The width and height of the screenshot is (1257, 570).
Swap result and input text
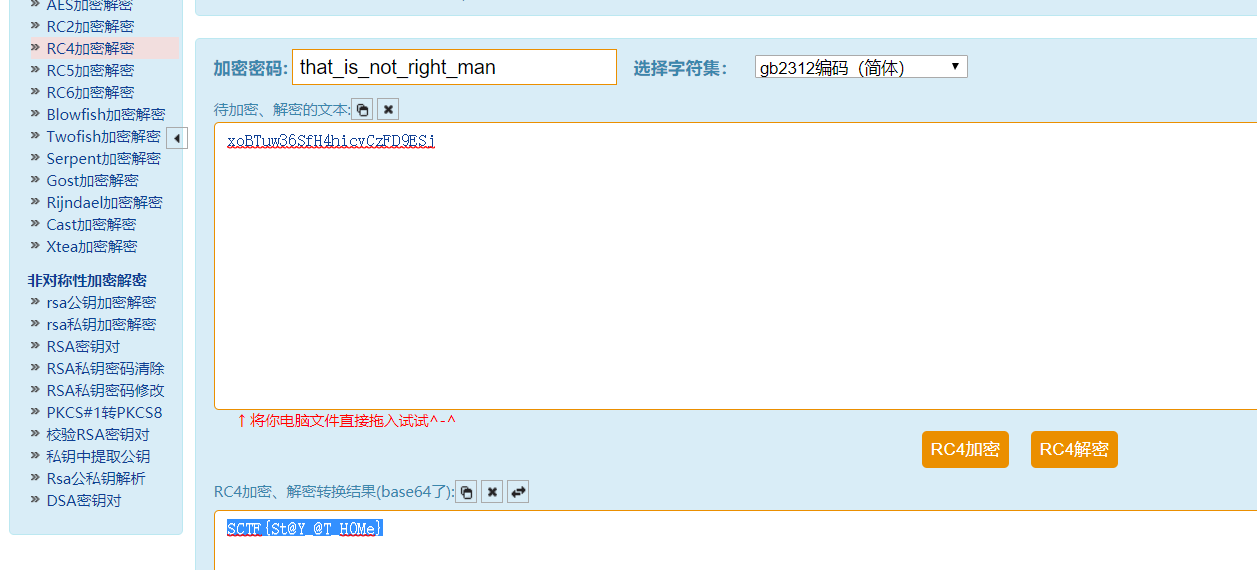click(518, 492)
